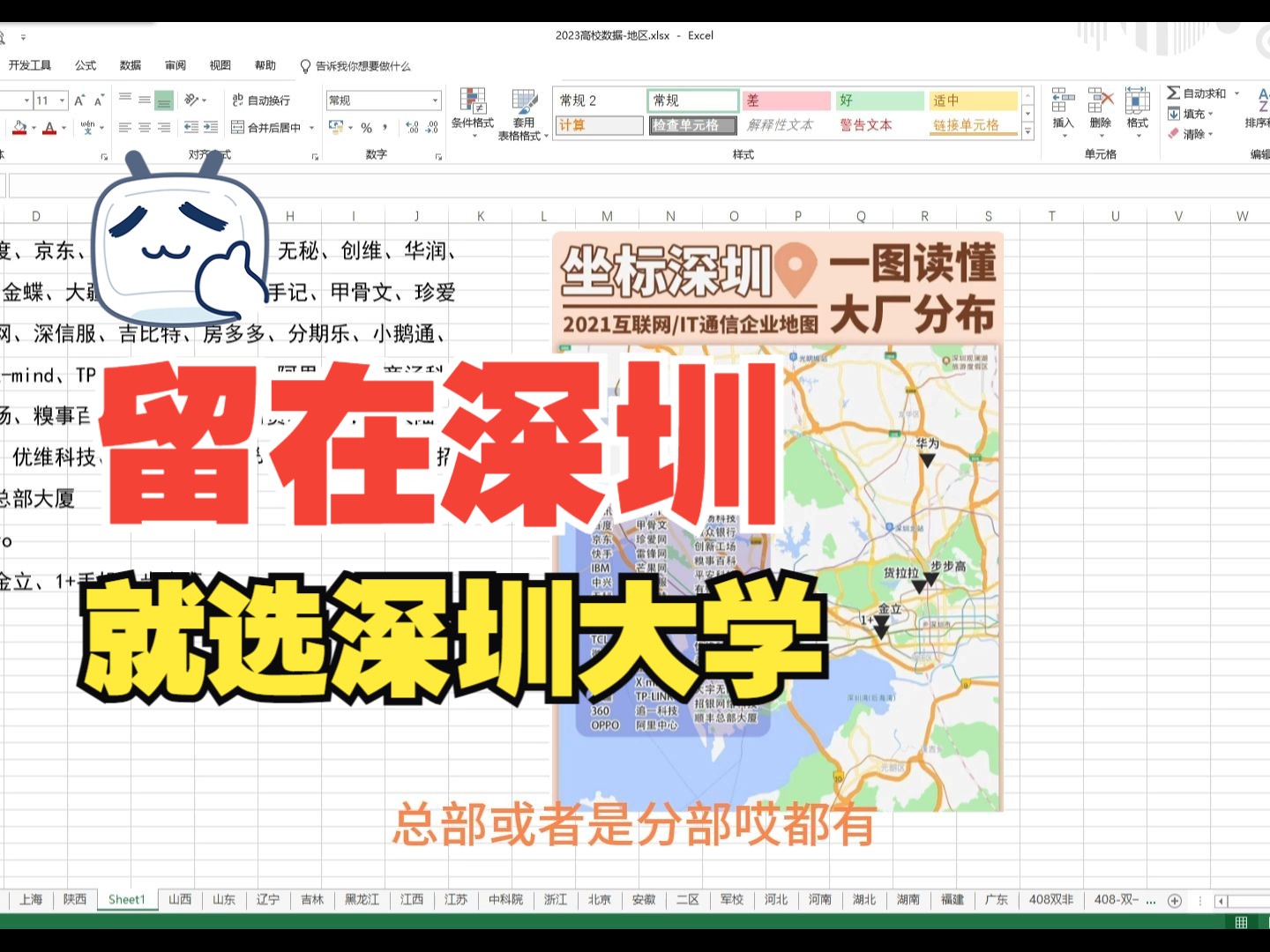Apply the 差 (bad) red cell style
The height and width of the screenshot is (952, 1270).
787,100
